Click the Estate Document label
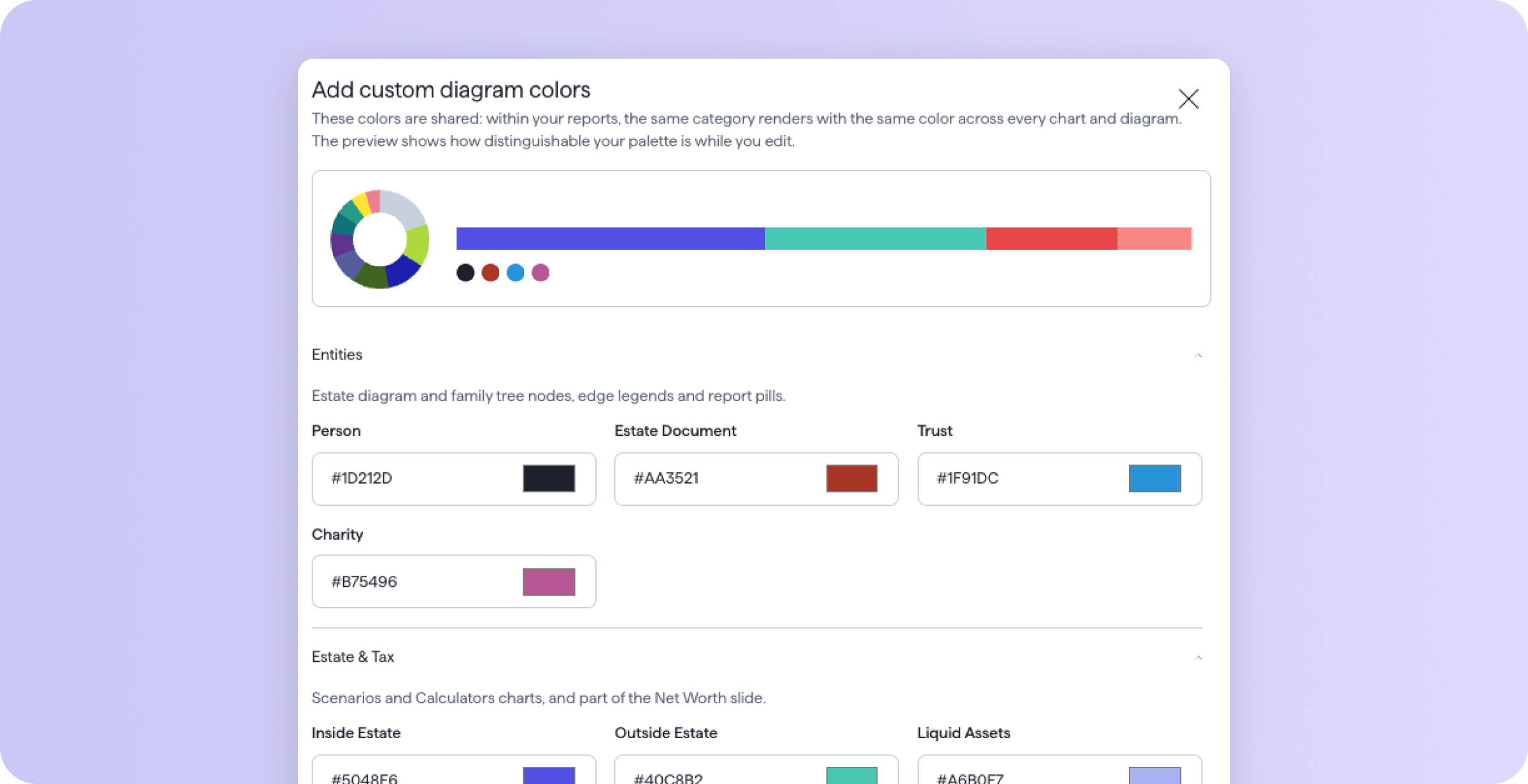 [x=675, y=431]
